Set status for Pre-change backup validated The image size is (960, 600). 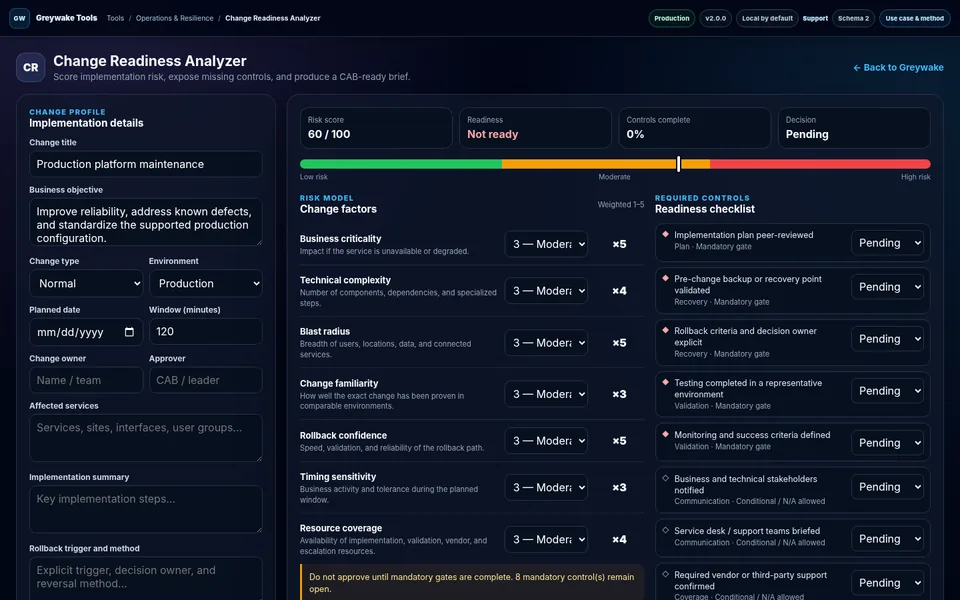point(887,287)
